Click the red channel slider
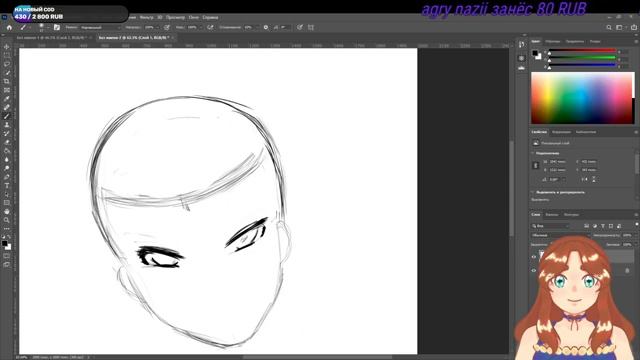This screenshot has width=640, height=360. pos(582,51)
